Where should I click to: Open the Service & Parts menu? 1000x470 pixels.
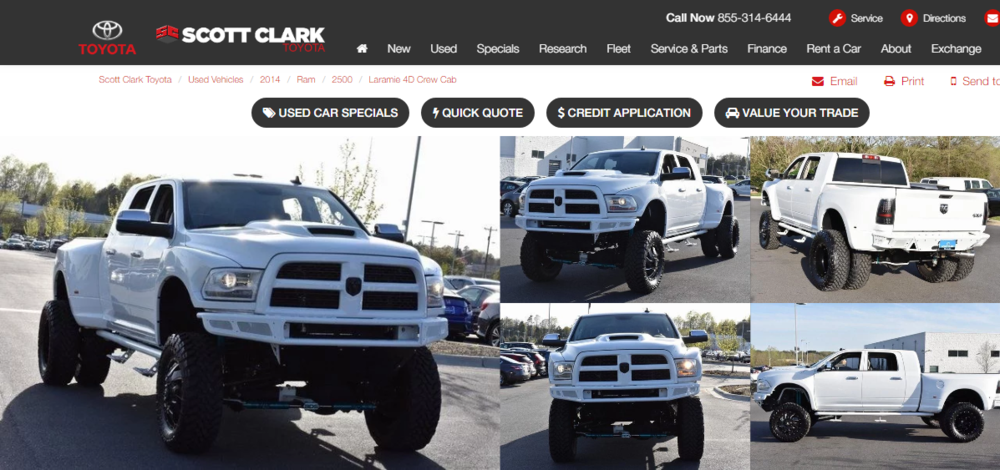click(689, 48)
